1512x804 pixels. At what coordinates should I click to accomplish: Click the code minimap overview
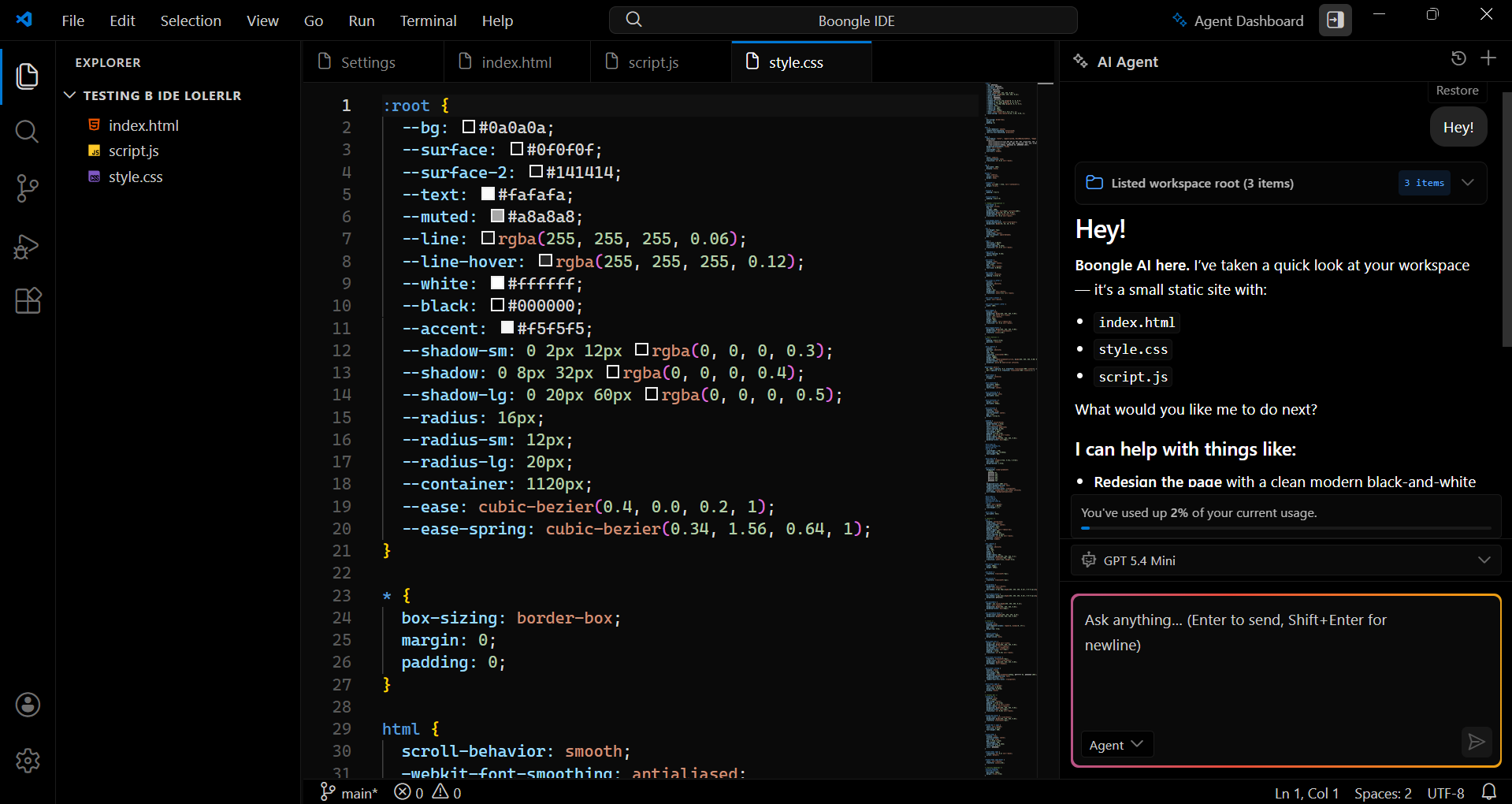1011,430
